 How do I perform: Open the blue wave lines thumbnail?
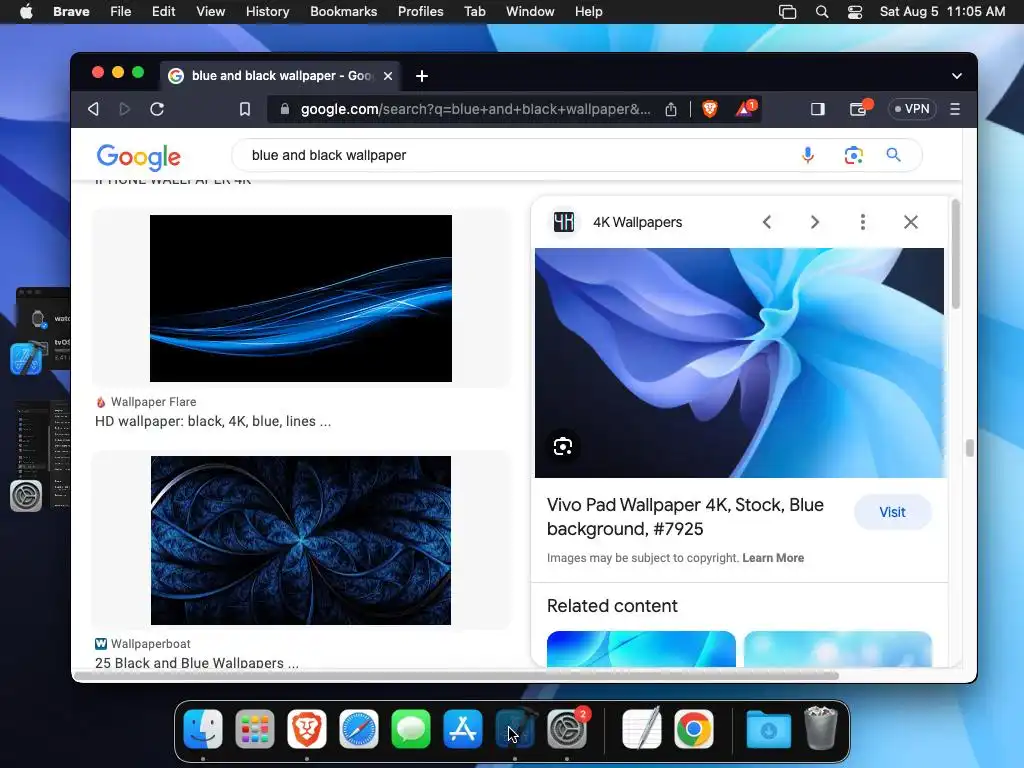pyautogui.click(x=301, y=298)
